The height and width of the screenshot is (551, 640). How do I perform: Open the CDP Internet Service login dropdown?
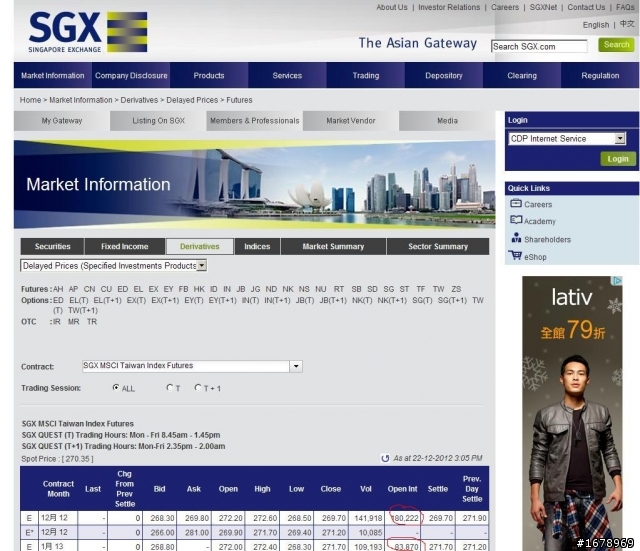(567, 139)
